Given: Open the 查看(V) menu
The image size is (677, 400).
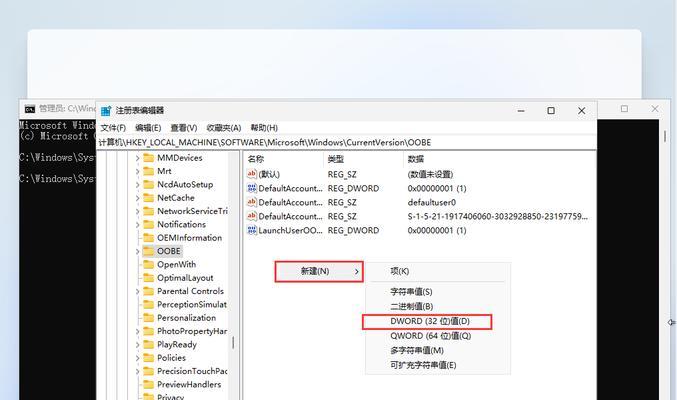Looking at the screenshot, I should (x=184, y=128).
